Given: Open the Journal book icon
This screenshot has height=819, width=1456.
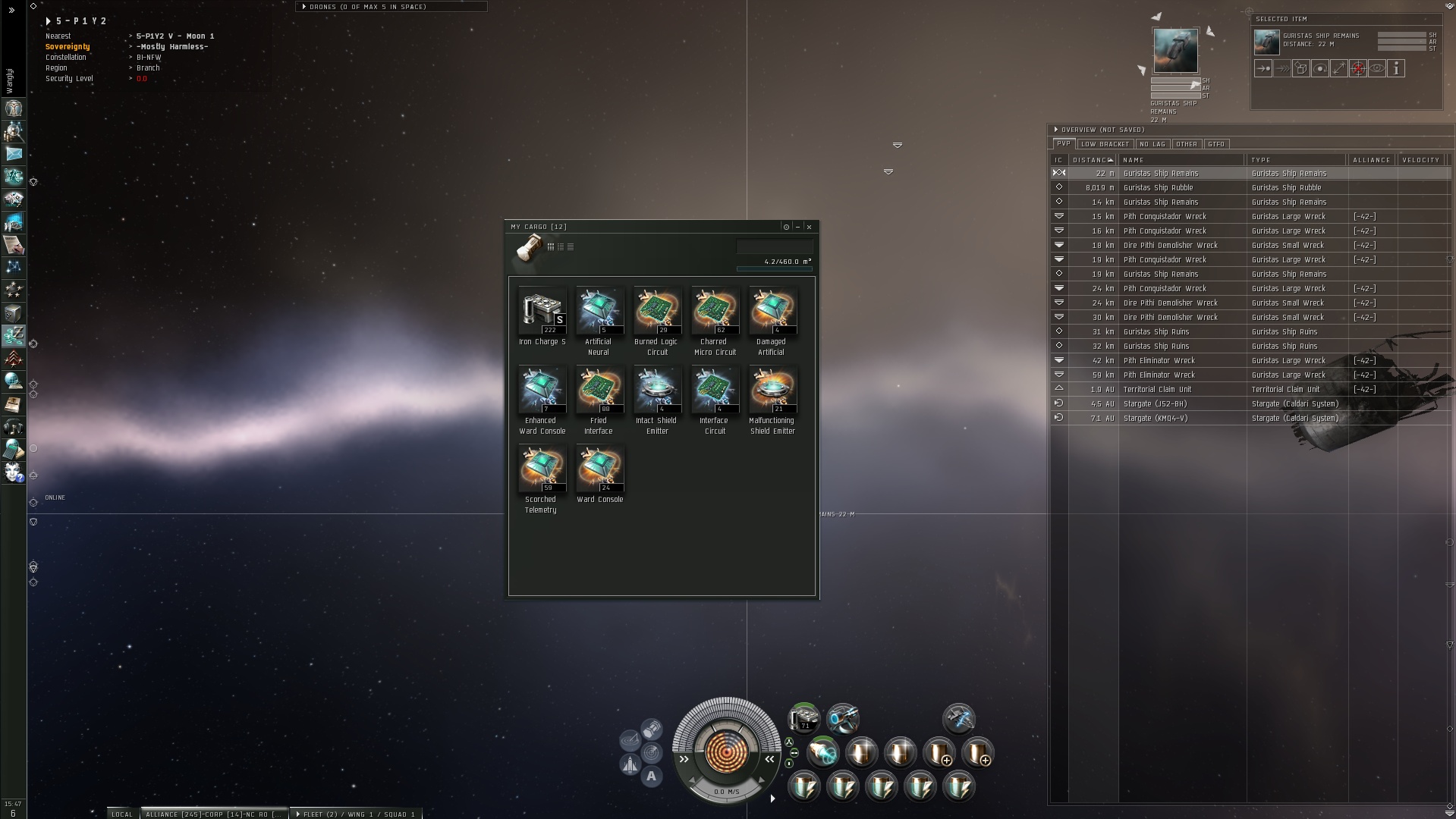Looking at the screenshot, I should pyautogui.click(x=14, y=404).
